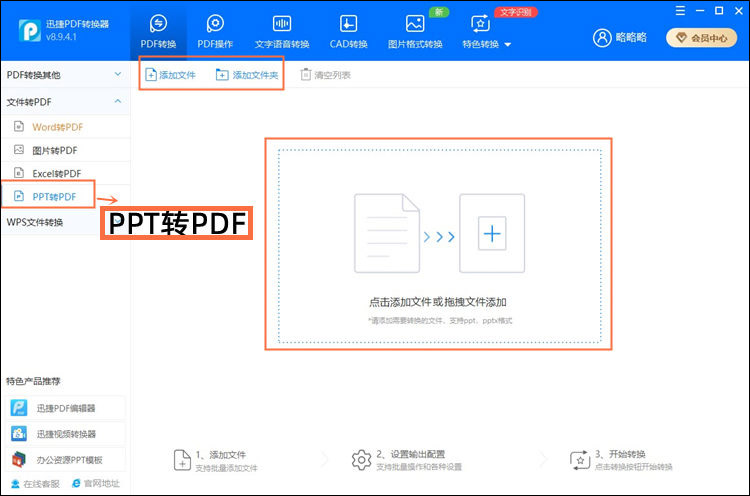Click the PDF转换 tab icon
The image size is (750, 496).
click(x=158, y=23)
